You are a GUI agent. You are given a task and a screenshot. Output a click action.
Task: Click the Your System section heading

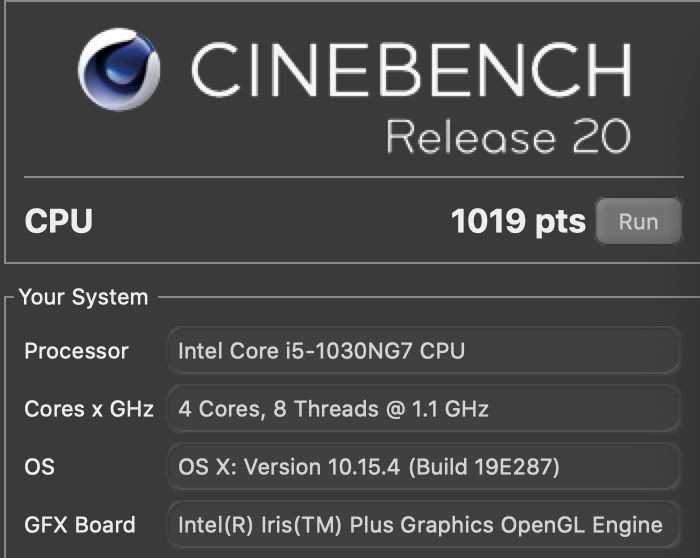83,297
